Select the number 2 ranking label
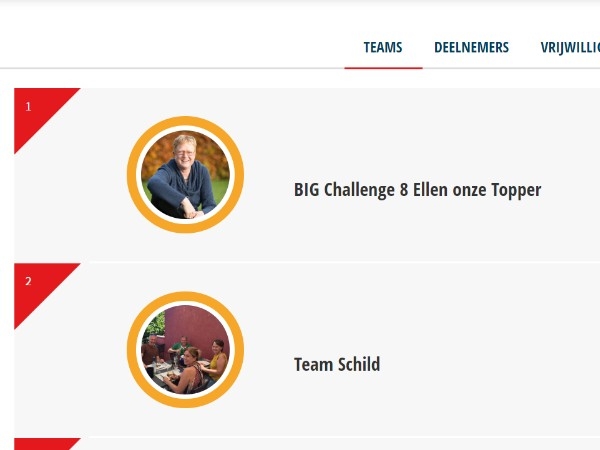The width and height of the screenshot is (600, 450). (28, 281)
